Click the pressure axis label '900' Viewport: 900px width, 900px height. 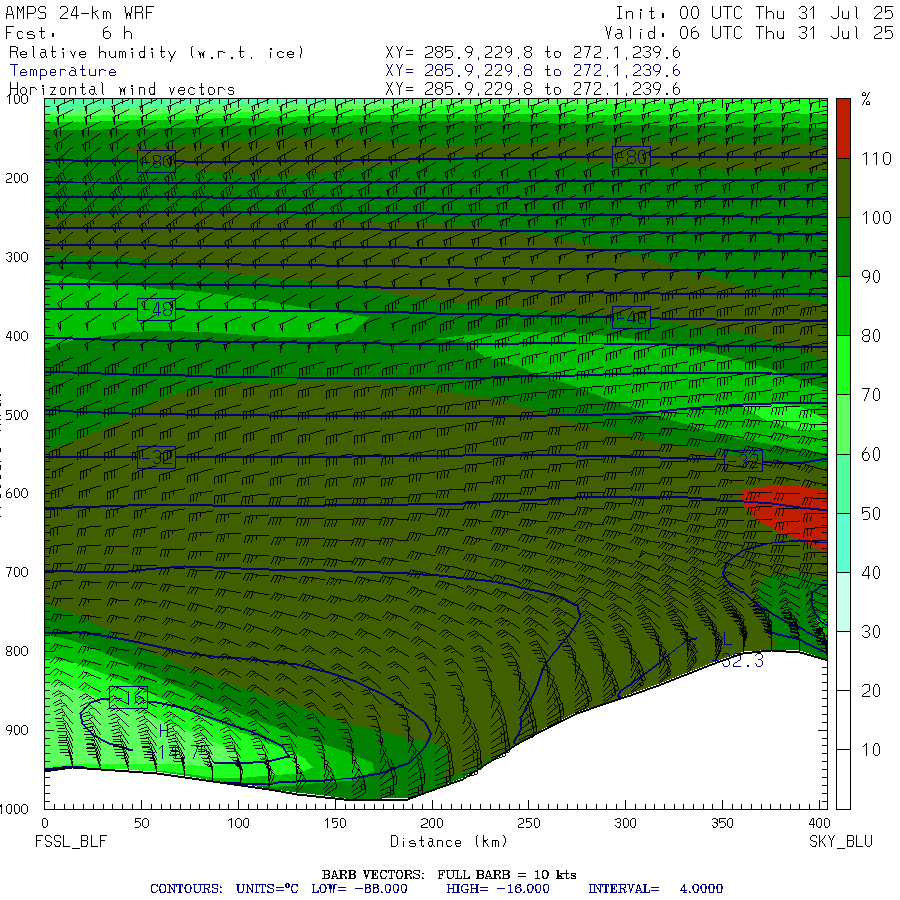coord(17,730)
